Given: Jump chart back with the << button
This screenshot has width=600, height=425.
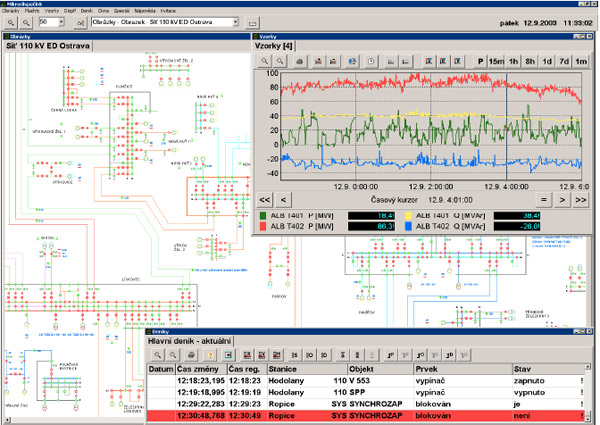Looking at the screenshot, I should pyautogui.click(x=265, y=199).
